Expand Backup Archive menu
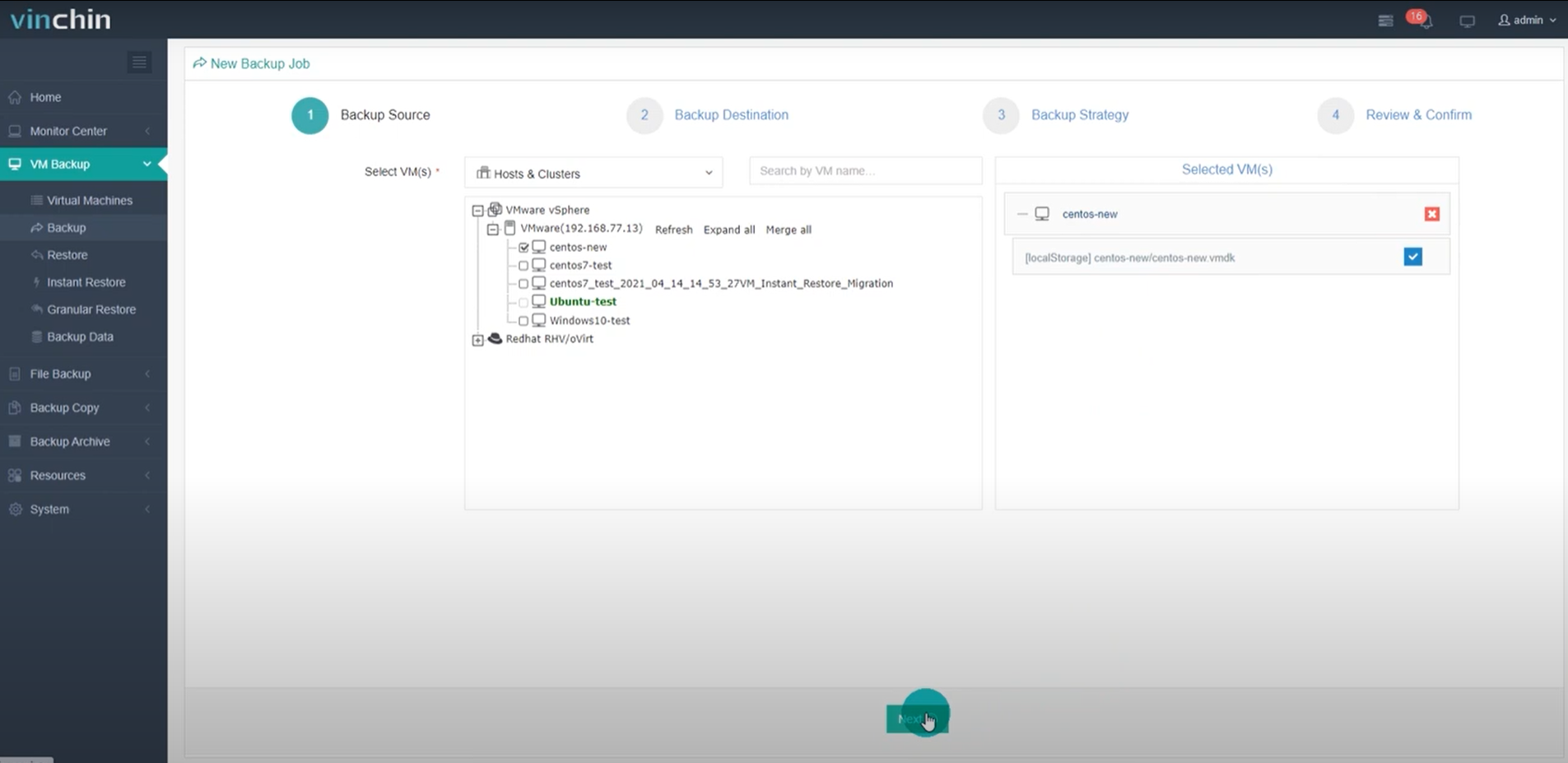 [x=83, y=441]
